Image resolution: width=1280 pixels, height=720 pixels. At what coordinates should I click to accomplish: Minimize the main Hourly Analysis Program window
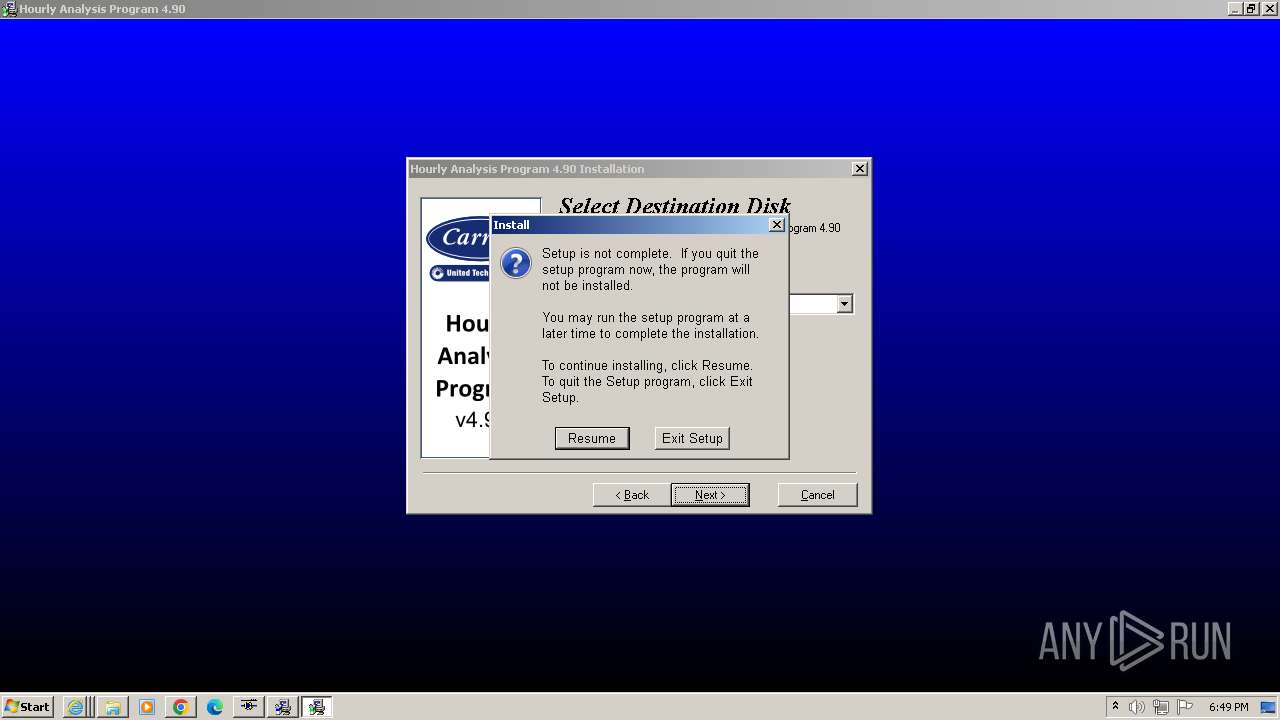[1236, 9]
